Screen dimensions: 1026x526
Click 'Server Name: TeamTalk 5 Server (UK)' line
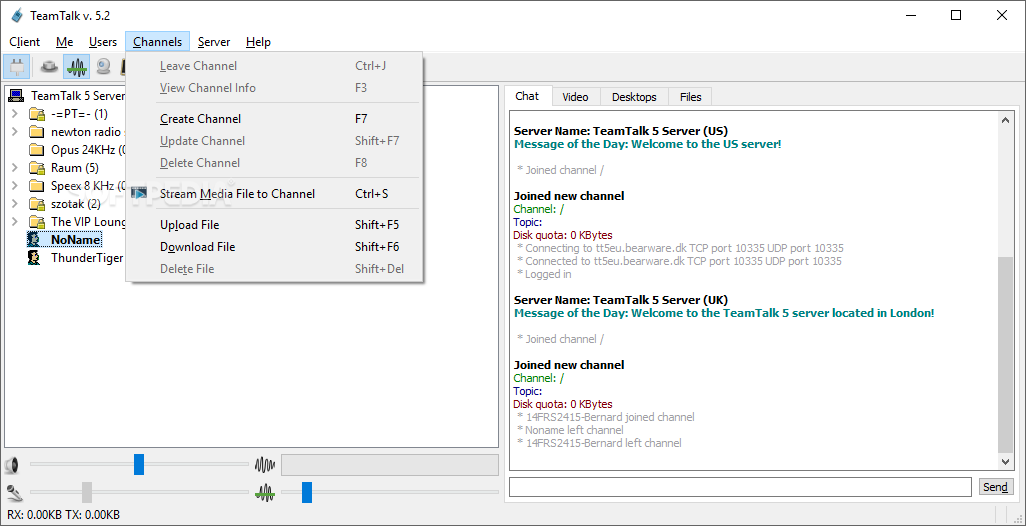(x=620, y=300)
